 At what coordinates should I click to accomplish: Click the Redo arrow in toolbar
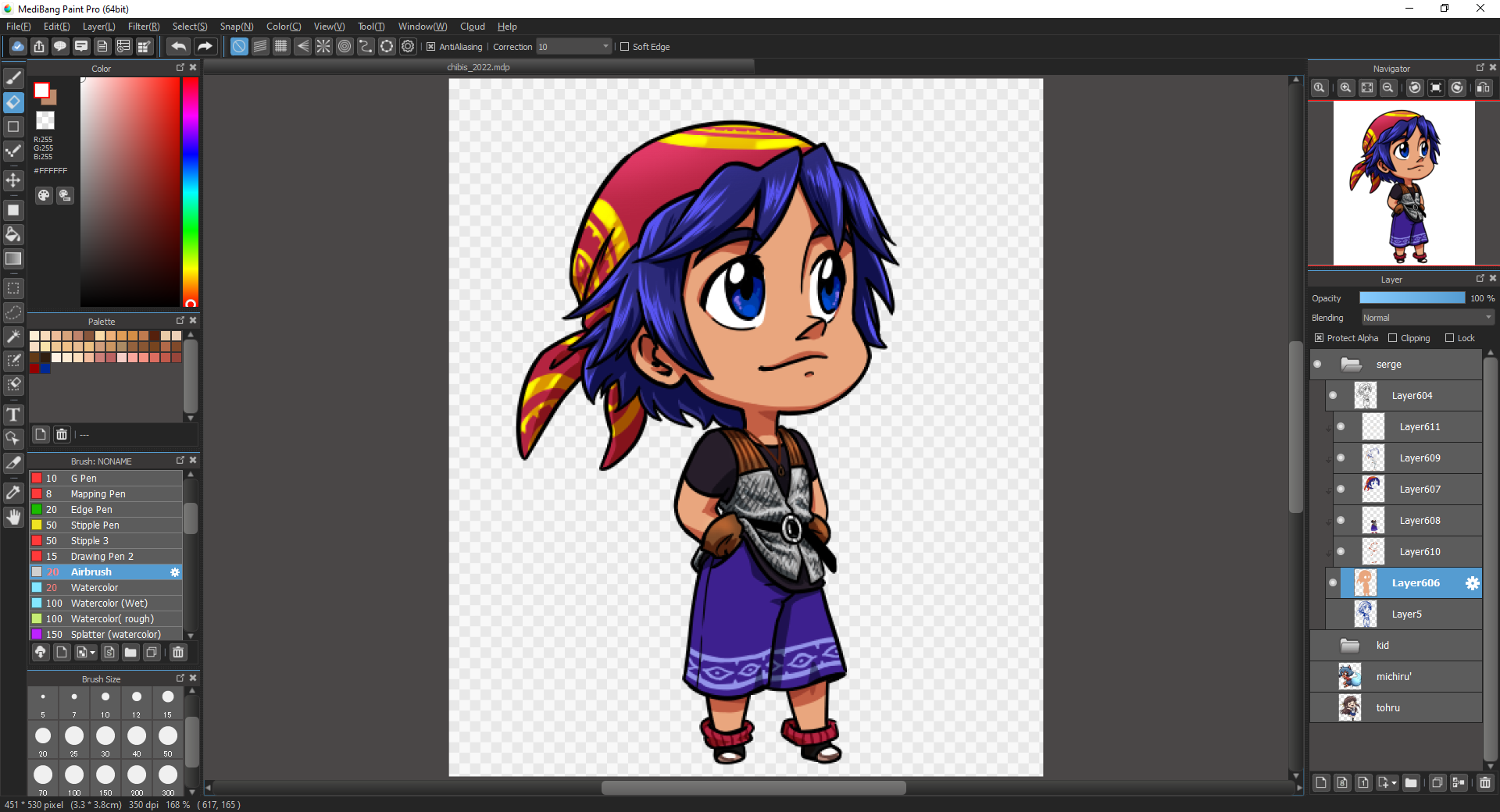[205, 47]
